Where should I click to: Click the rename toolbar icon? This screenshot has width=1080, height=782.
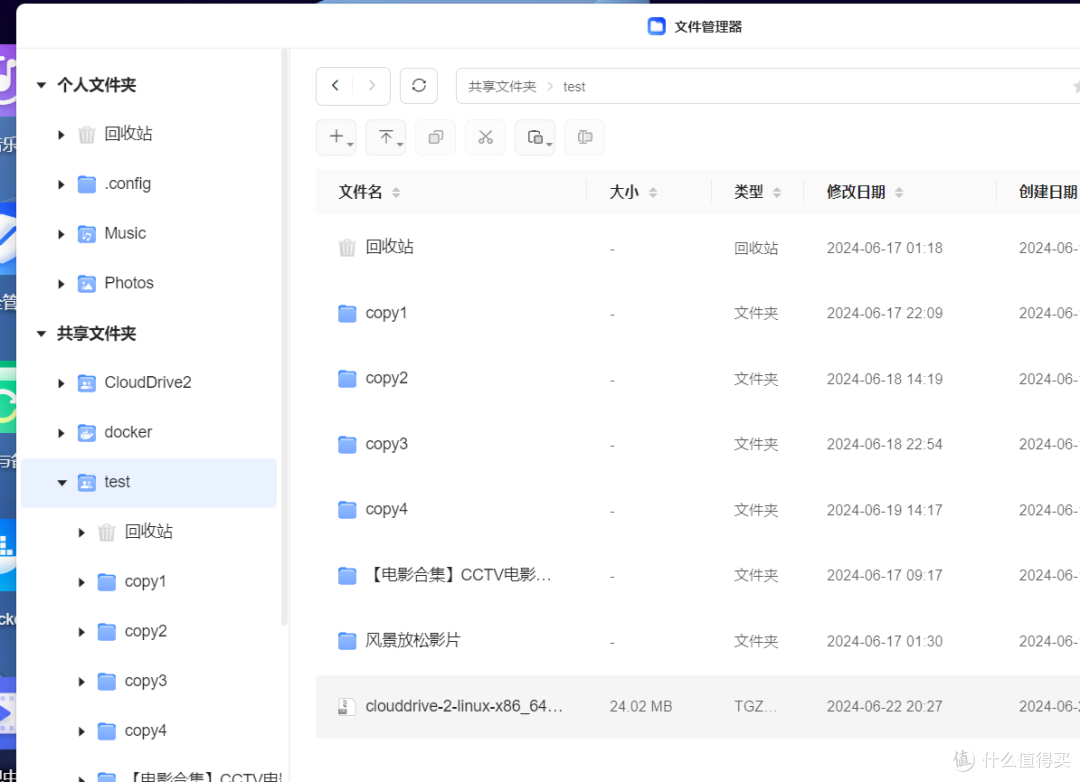(x=585, y=137)
